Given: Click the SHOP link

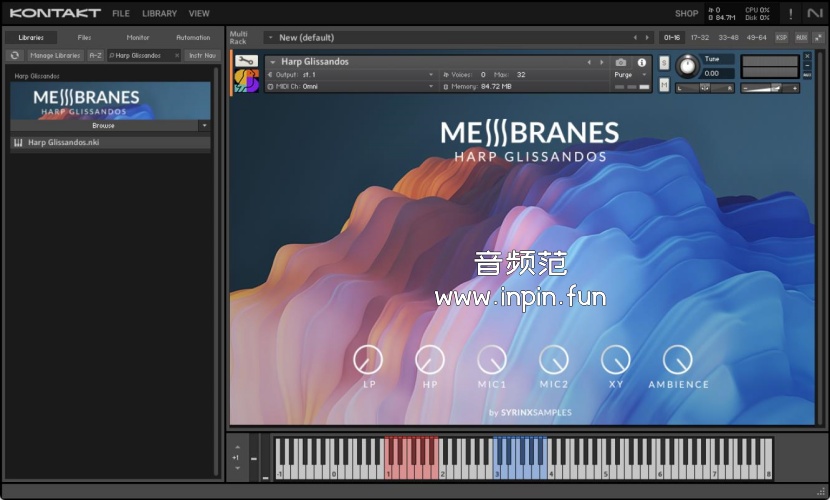Looking at the screenshot, I should [x=686, y=14].
